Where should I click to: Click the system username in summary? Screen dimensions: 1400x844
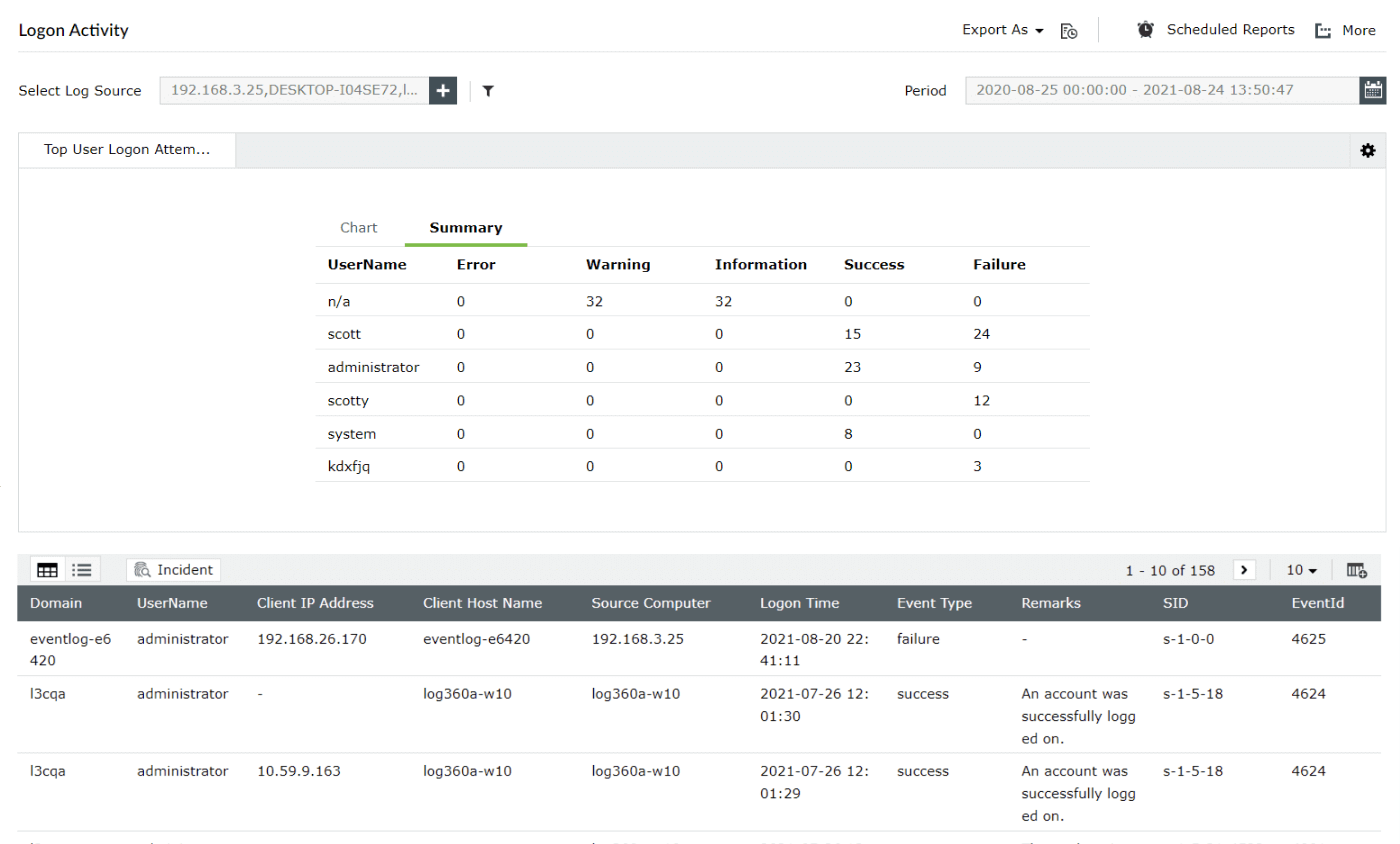pyautogui.click(x=351, y=434)
